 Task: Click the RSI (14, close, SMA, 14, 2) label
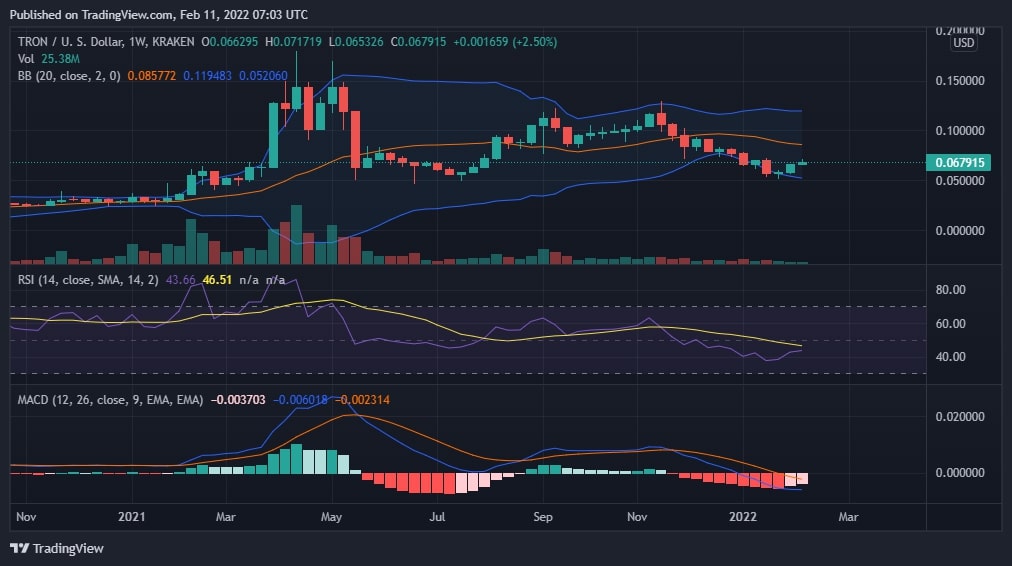click(88, 280)
